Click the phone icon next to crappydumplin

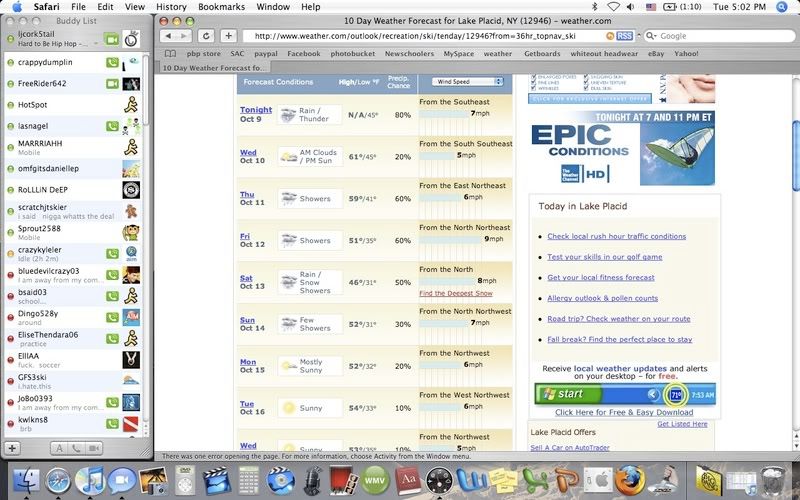(x=113, y=63)
